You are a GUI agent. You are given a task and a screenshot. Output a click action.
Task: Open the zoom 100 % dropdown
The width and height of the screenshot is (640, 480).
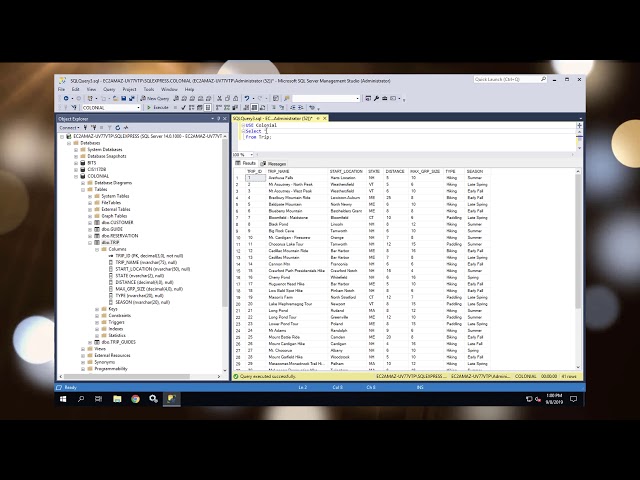(251, 155)
